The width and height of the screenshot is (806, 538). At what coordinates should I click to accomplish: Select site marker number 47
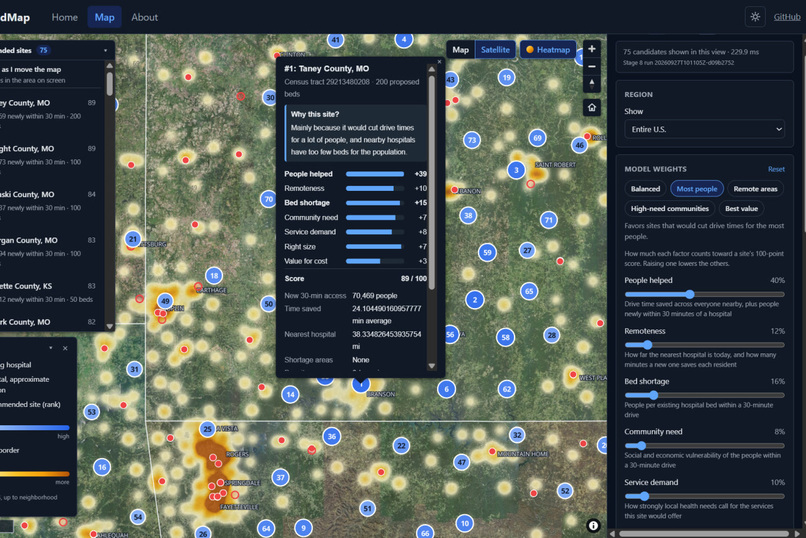click(x=462, y=462)
